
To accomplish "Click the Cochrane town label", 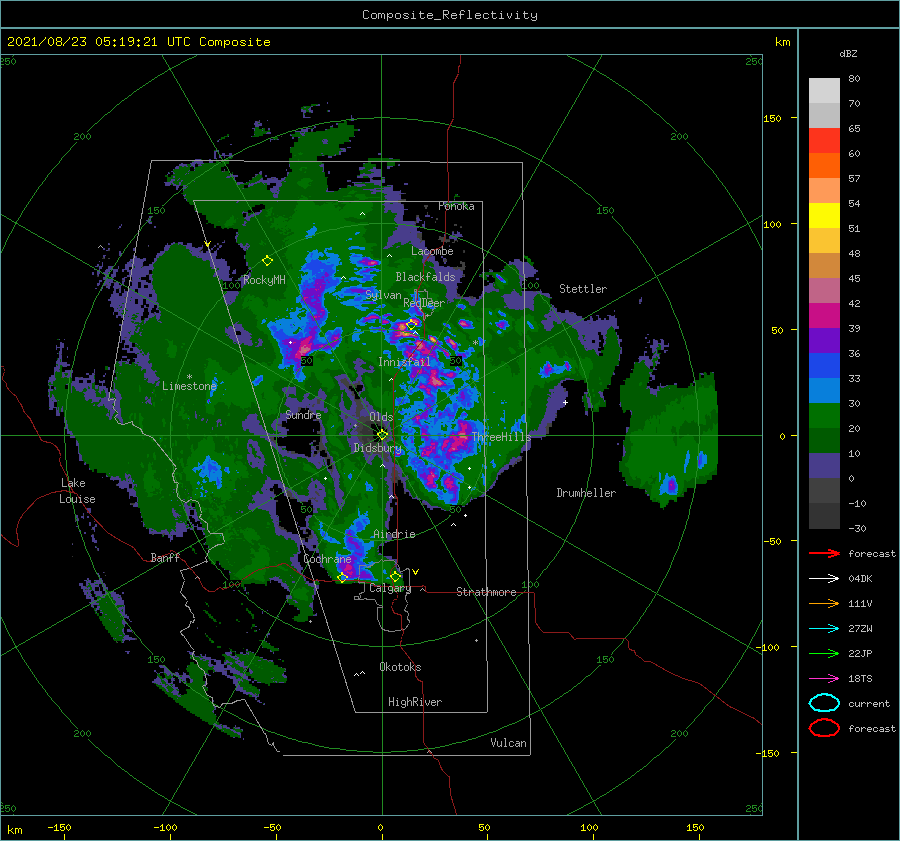I will pos(327,559).
